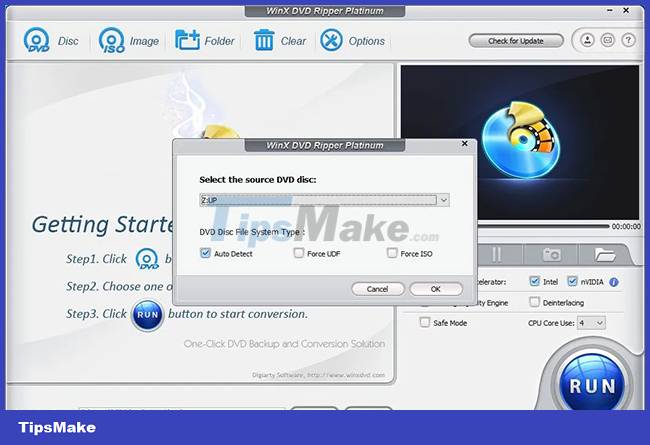650x445 pixels.
Task: Open the output folder icon
Action: (x=605, y=255)
